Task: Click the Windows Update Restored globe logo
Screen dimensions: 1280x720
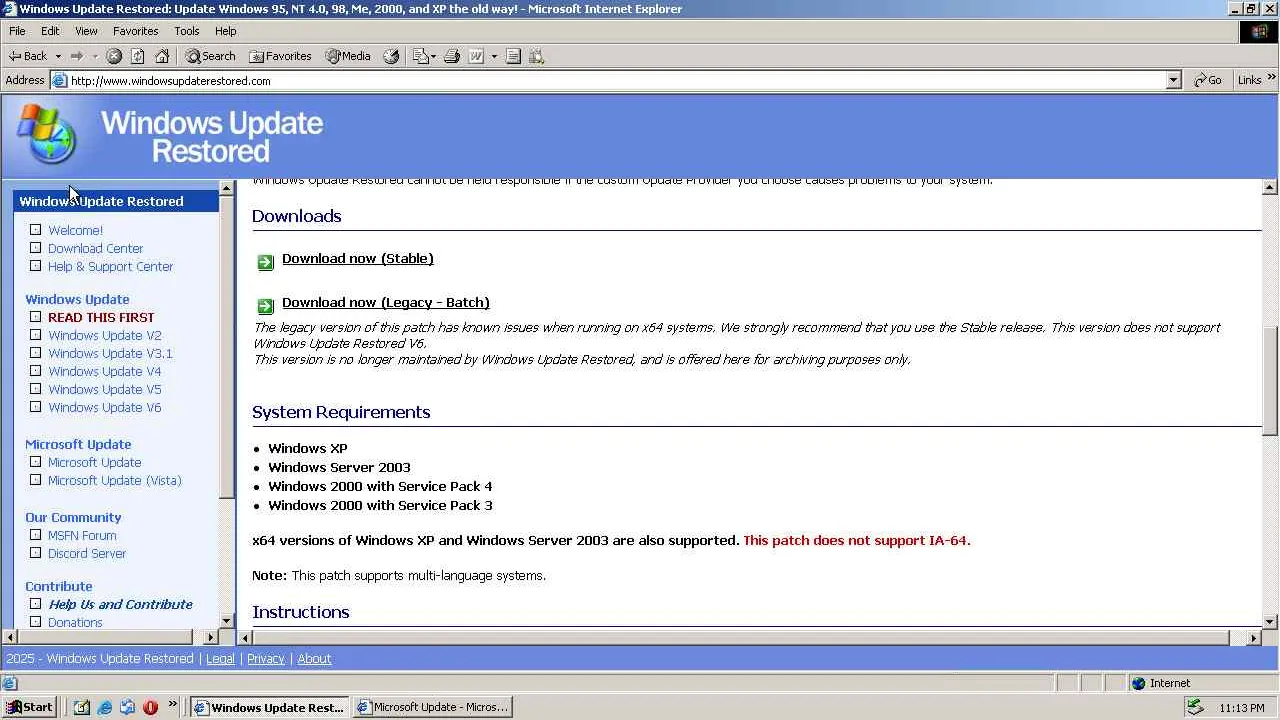Action: (x=46, y=135)
